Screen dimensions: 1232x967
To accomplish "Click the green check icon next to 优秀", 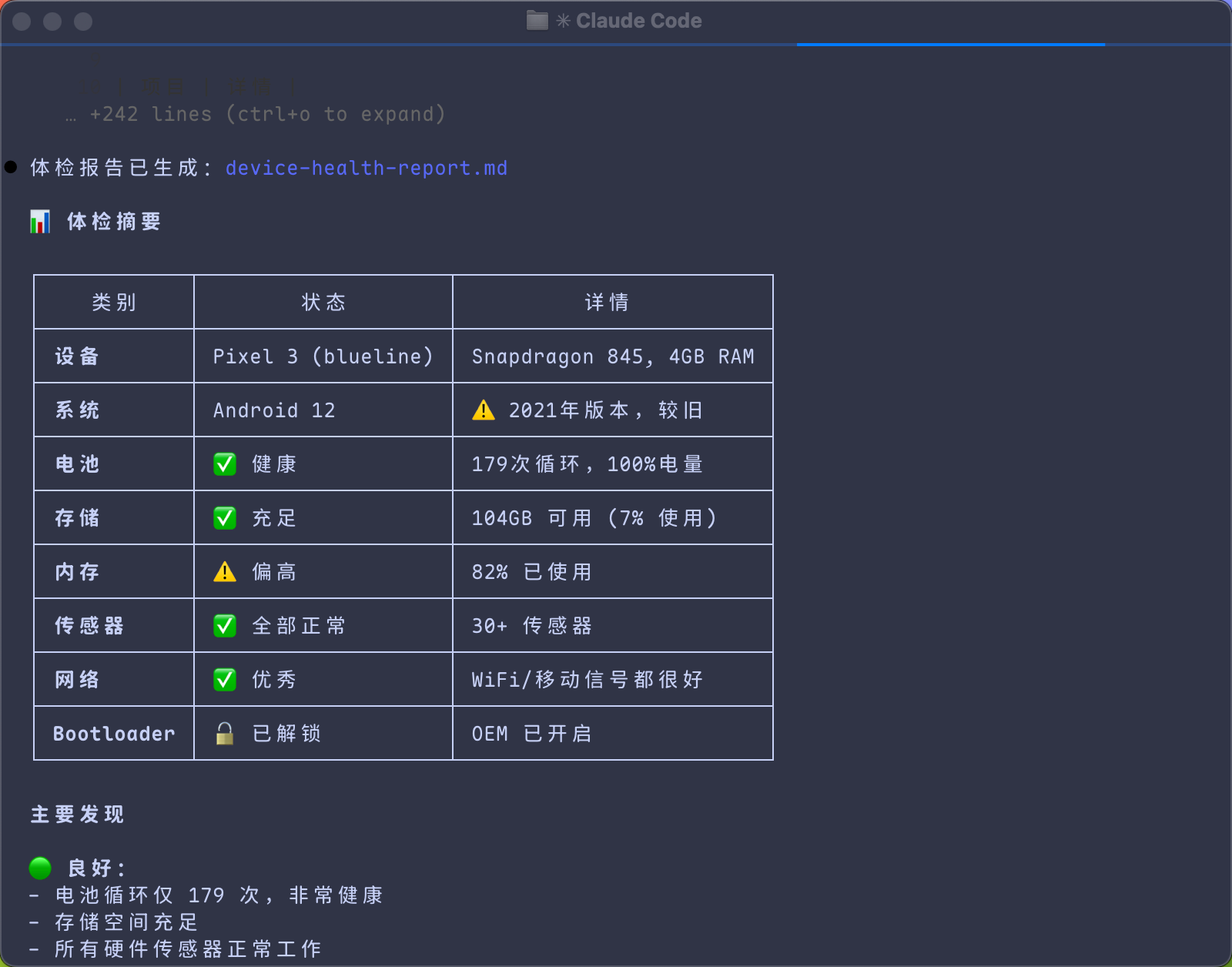I will (x=225, y=680).
